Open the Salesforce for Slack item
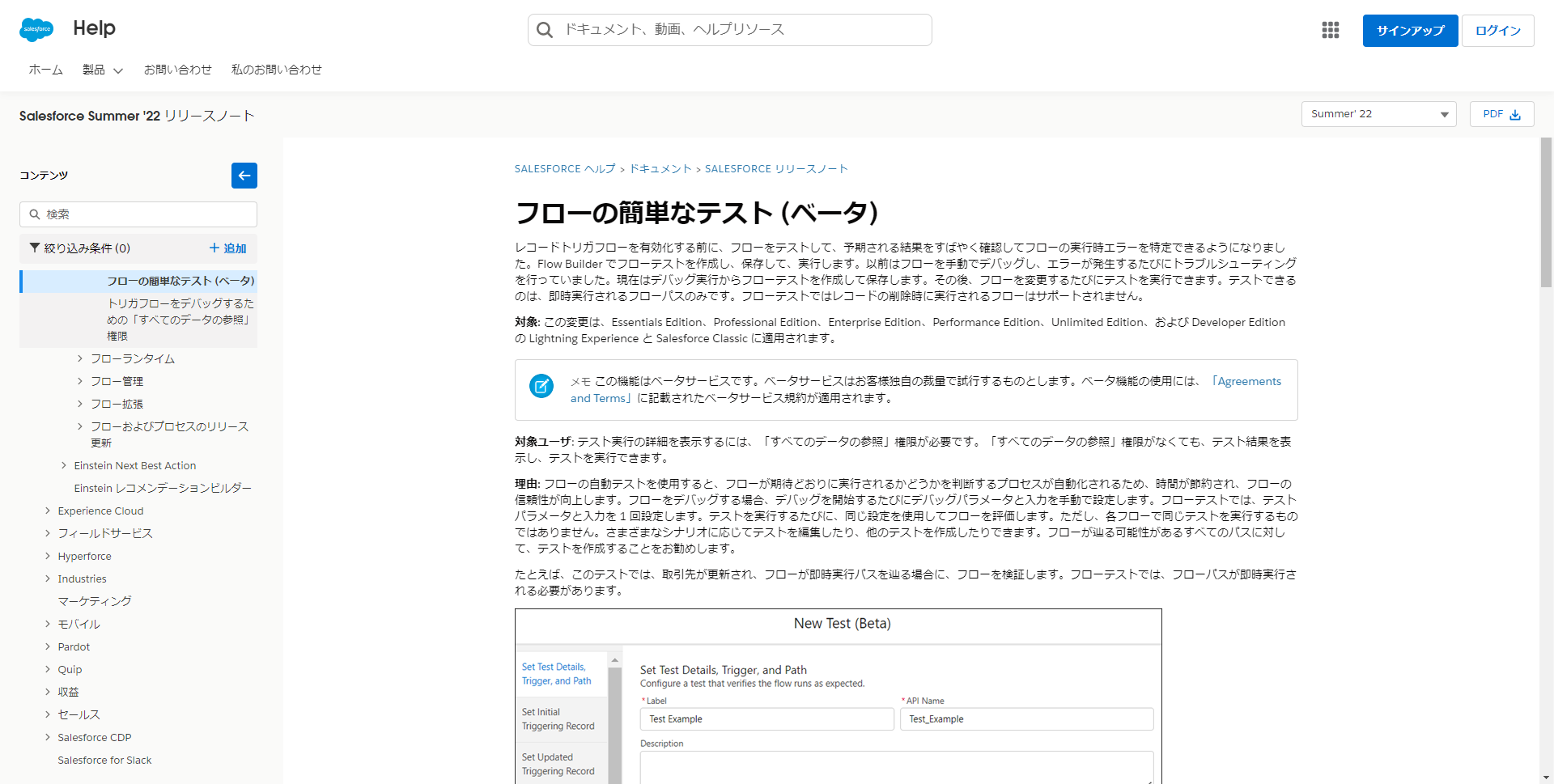Image resolution: width=1554 pixels, height=784 pixels. tap(104, 760)
